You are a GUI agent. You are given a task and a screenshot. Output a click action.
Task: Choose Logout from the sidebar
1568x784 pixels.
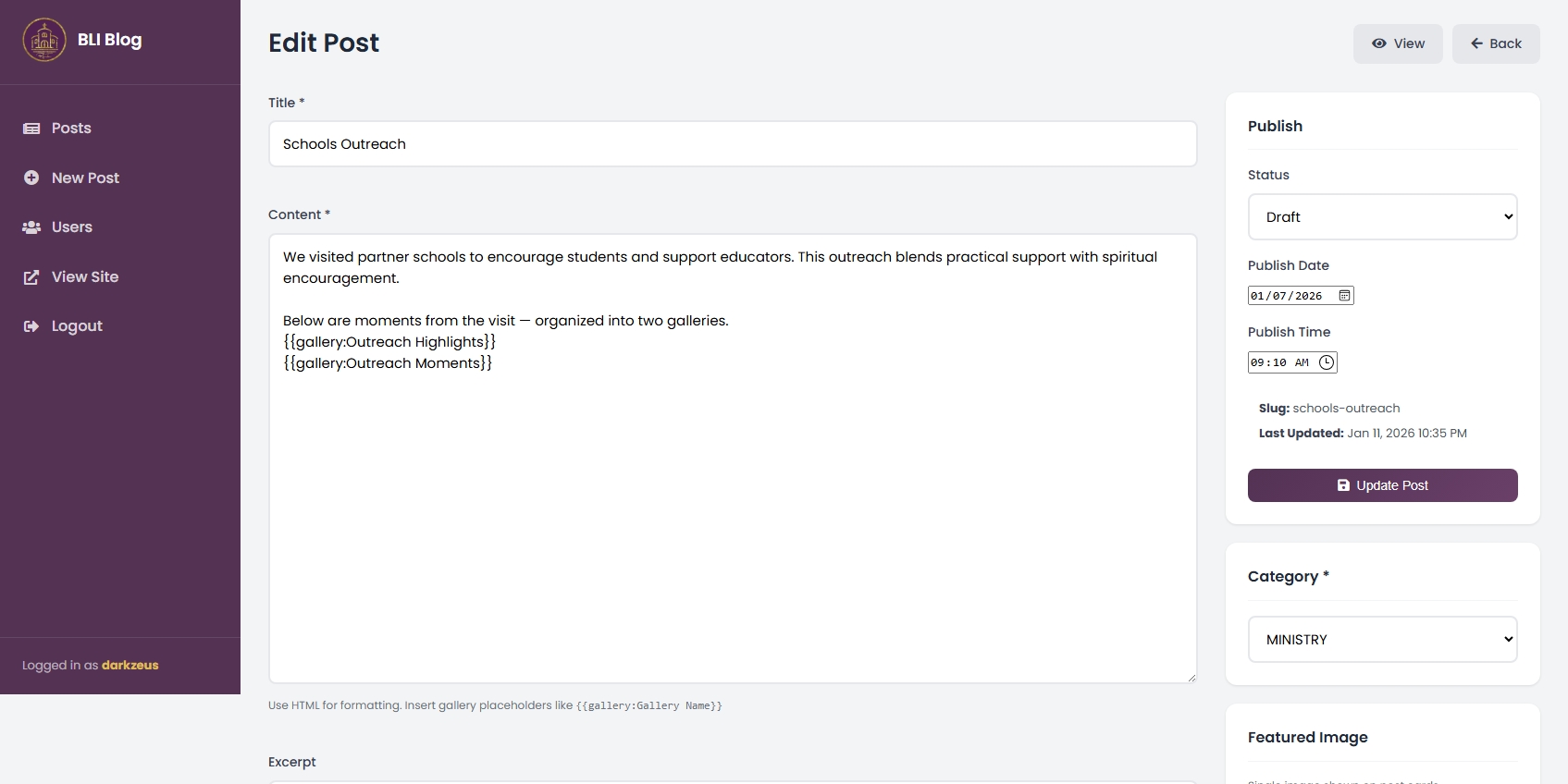120,326
